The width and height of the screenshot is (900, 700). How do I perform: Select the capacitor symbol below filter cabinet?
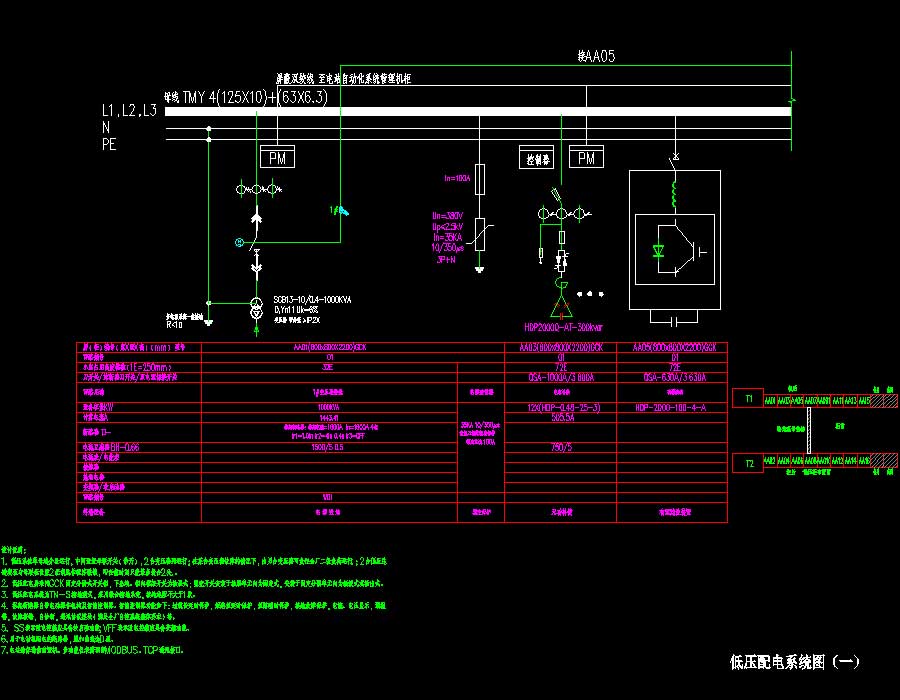point(674,321)
